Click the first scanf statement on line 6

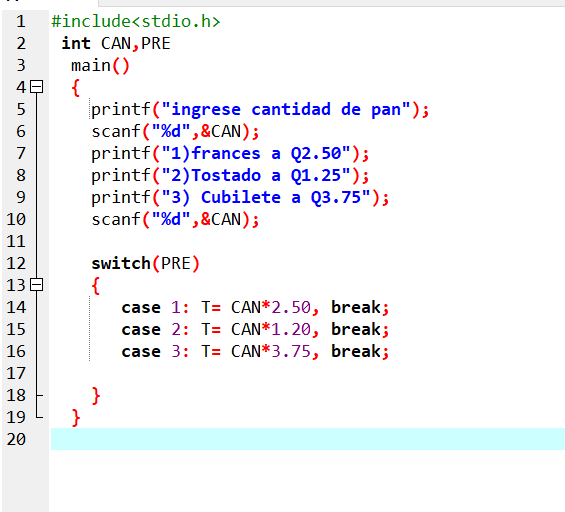pyautogui.click(x=175, y=132)
